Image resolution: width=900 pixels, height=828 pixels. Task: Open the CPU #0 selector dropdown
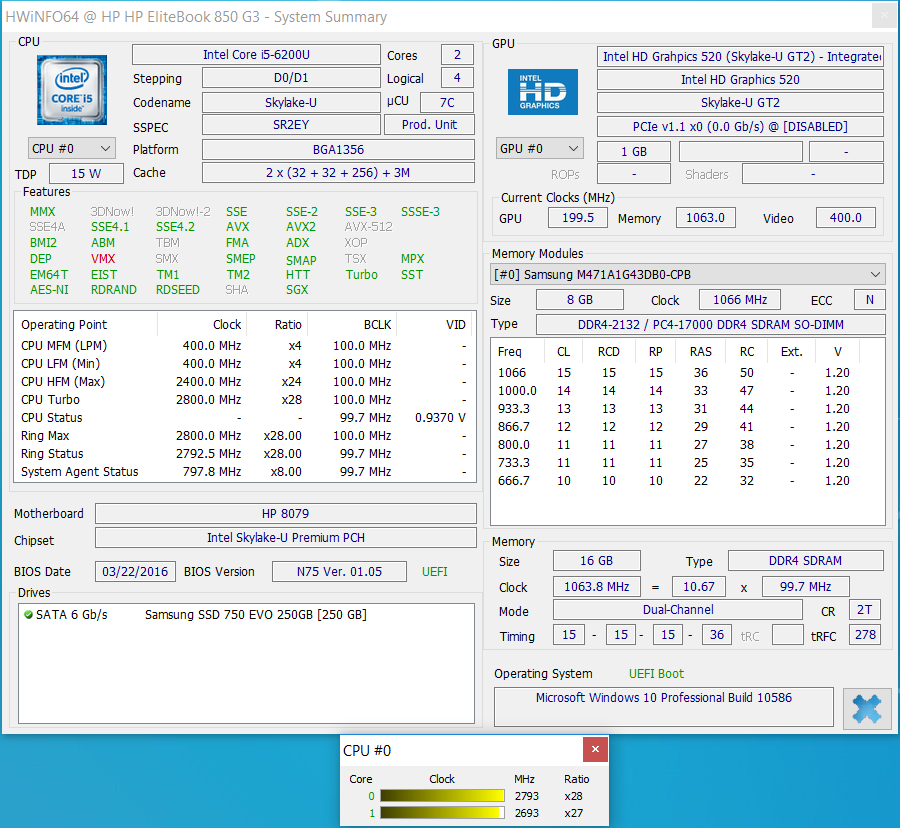[72, 149]
